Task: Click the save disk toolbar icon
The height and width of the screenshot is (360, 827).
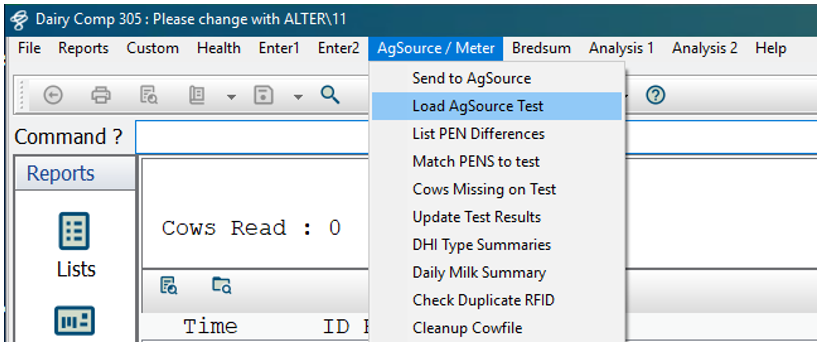Action: pyautogui.click(x=264, y=95)
